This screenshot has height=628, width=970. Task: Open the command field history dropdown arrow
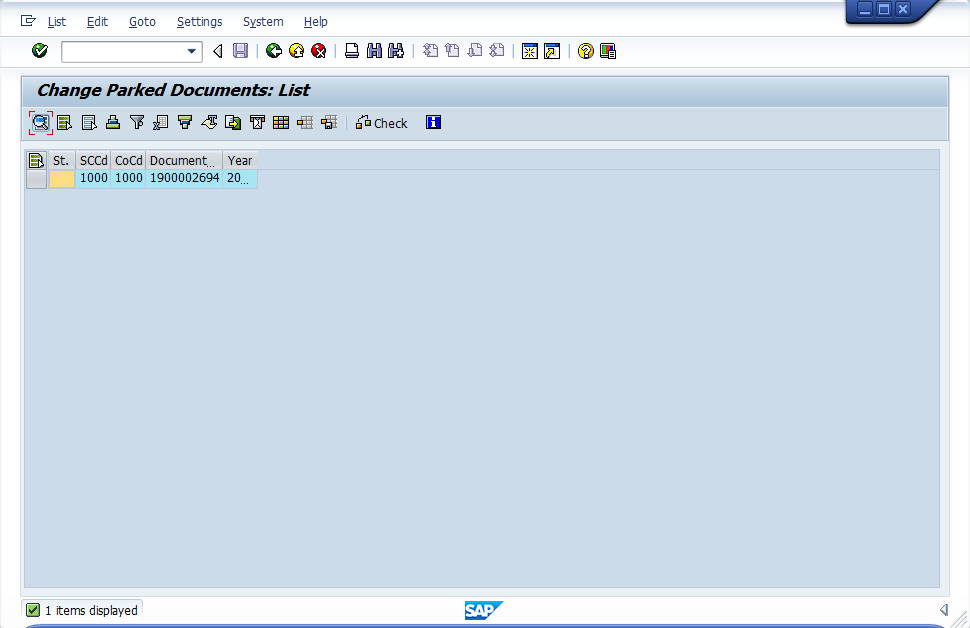(x=192, y=51)
